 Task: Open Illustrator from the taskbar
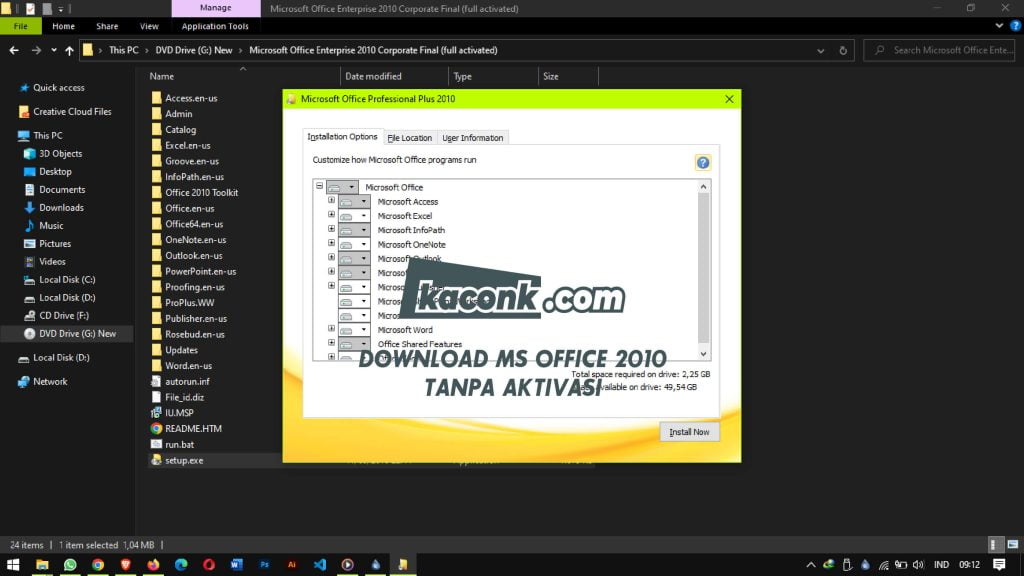(x=292, y=564)
